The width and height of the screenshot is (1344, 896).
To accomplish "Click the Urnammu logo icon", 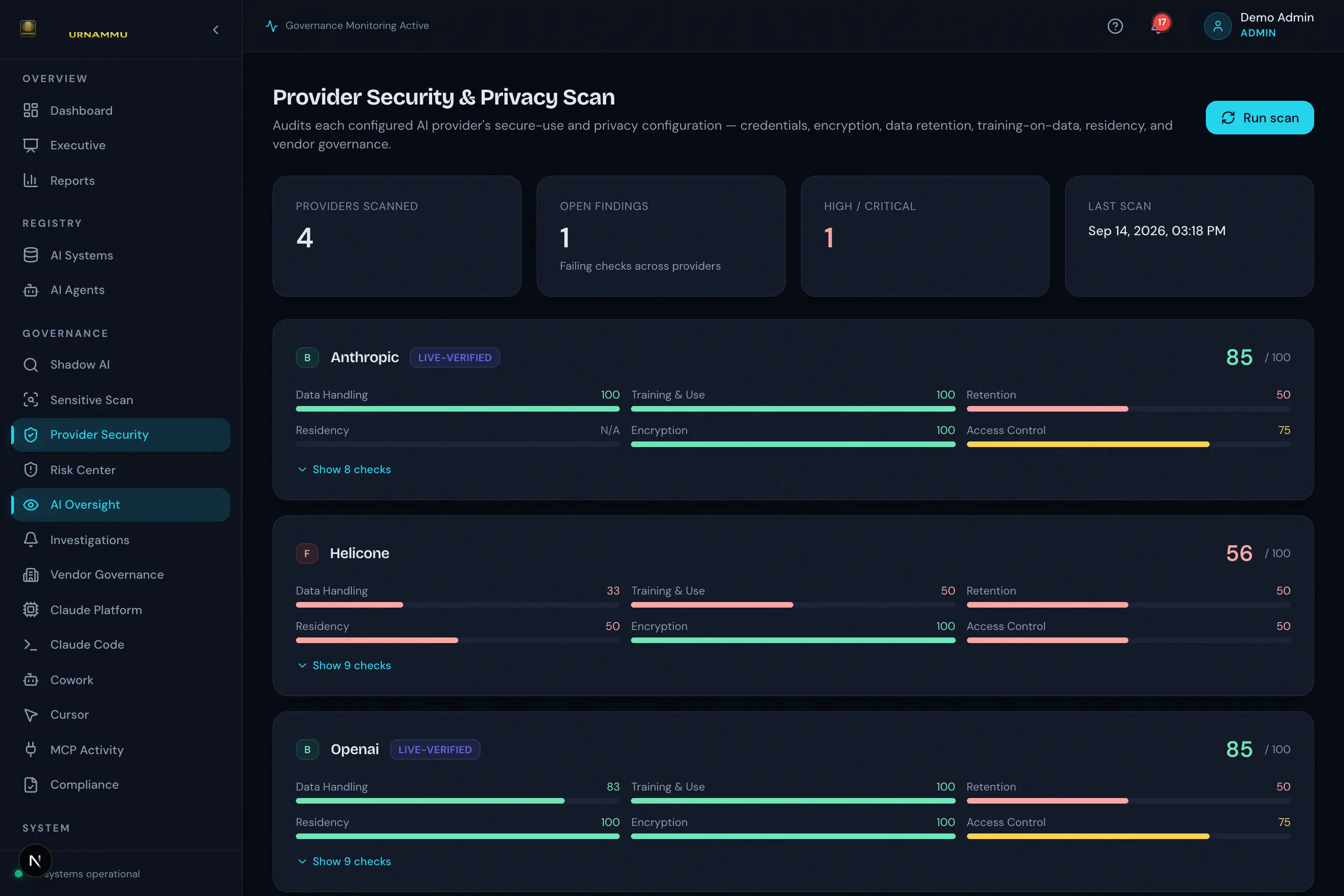I will click(x=28, y=28).
